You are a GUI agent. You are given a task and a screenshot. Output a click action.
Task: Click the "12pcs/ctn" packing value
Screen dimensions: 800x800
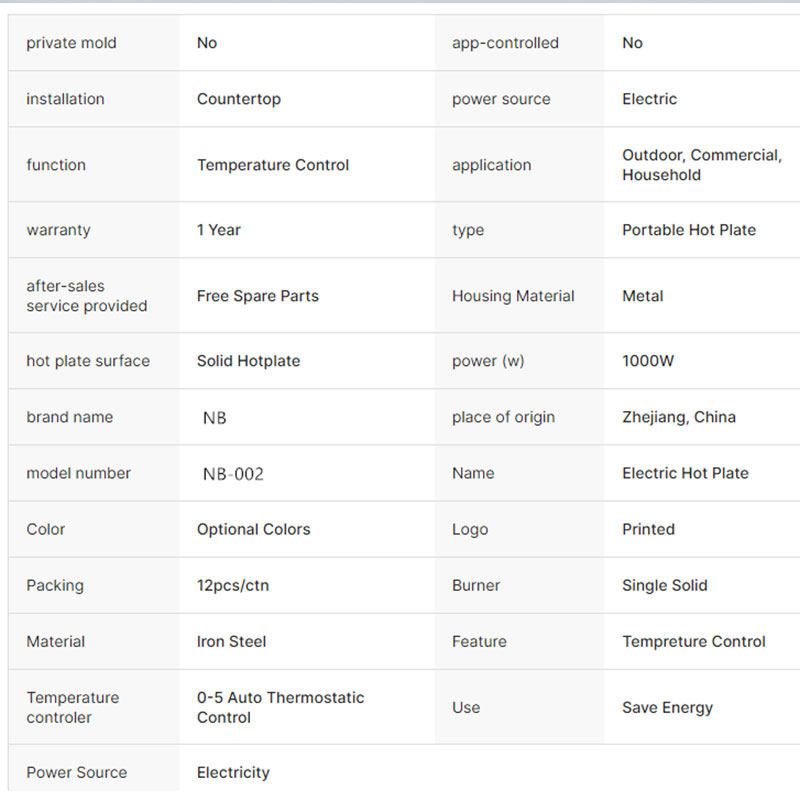pyautogui.click(x=233, y=585)
